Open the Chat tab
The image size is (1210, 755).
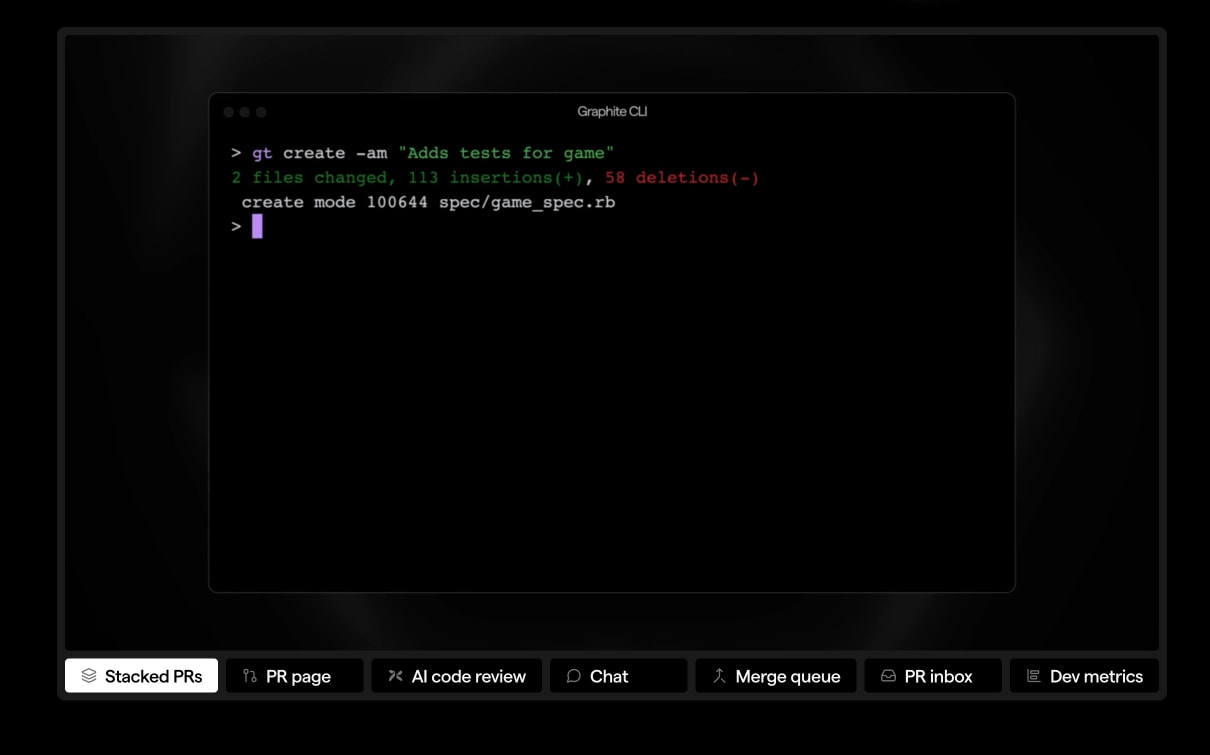tap(618, 676)
